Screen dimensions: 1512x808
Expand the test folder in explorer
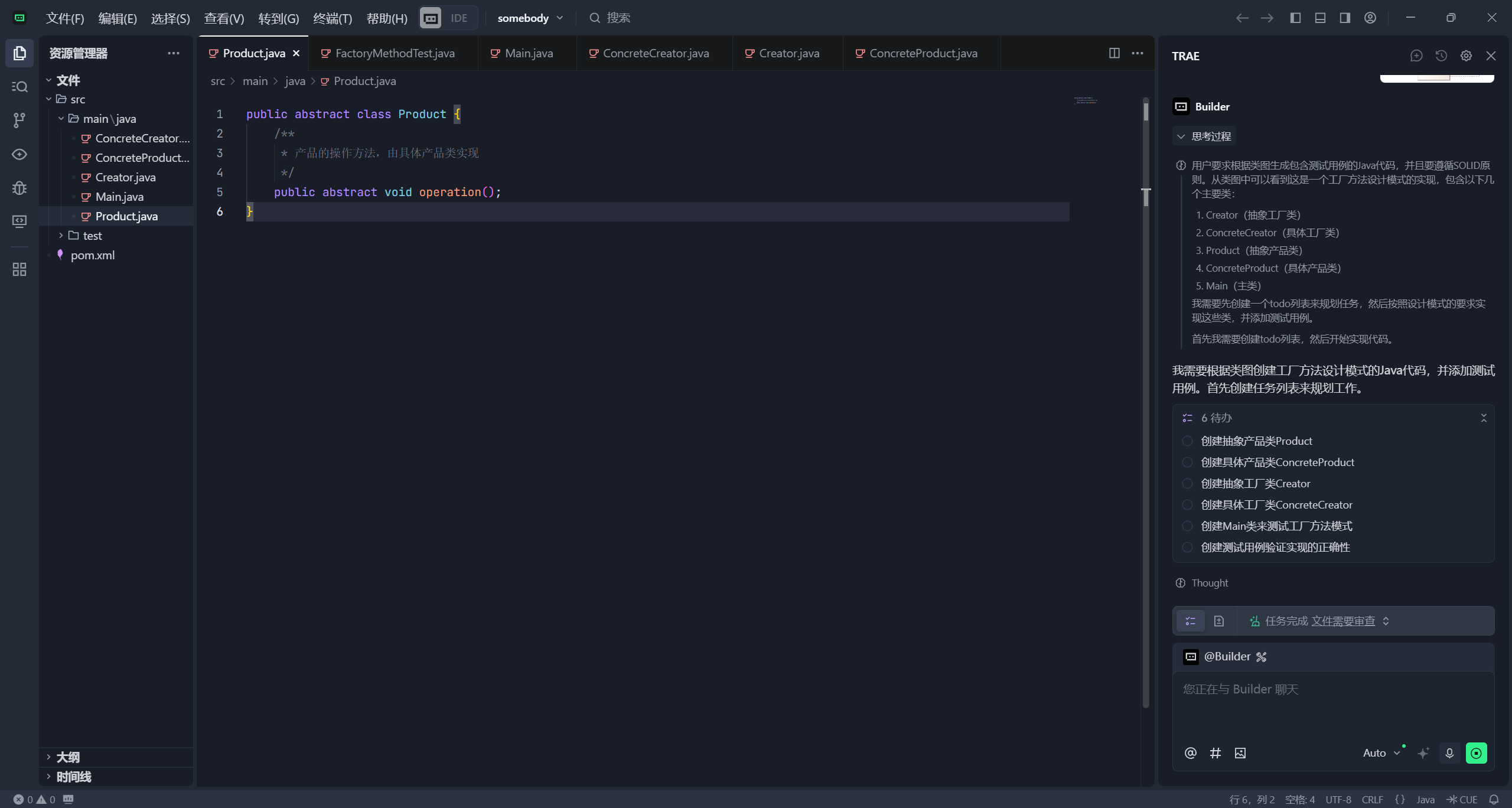[x=92, y=236]
